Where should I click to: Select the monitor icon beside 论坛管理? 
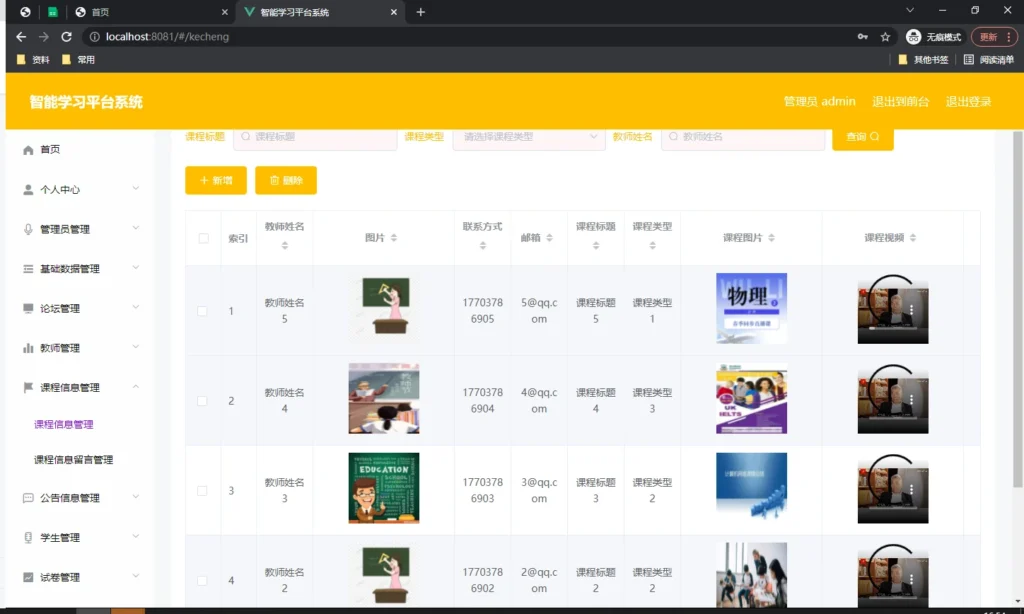pyautogui.click(x=29, y=307)
